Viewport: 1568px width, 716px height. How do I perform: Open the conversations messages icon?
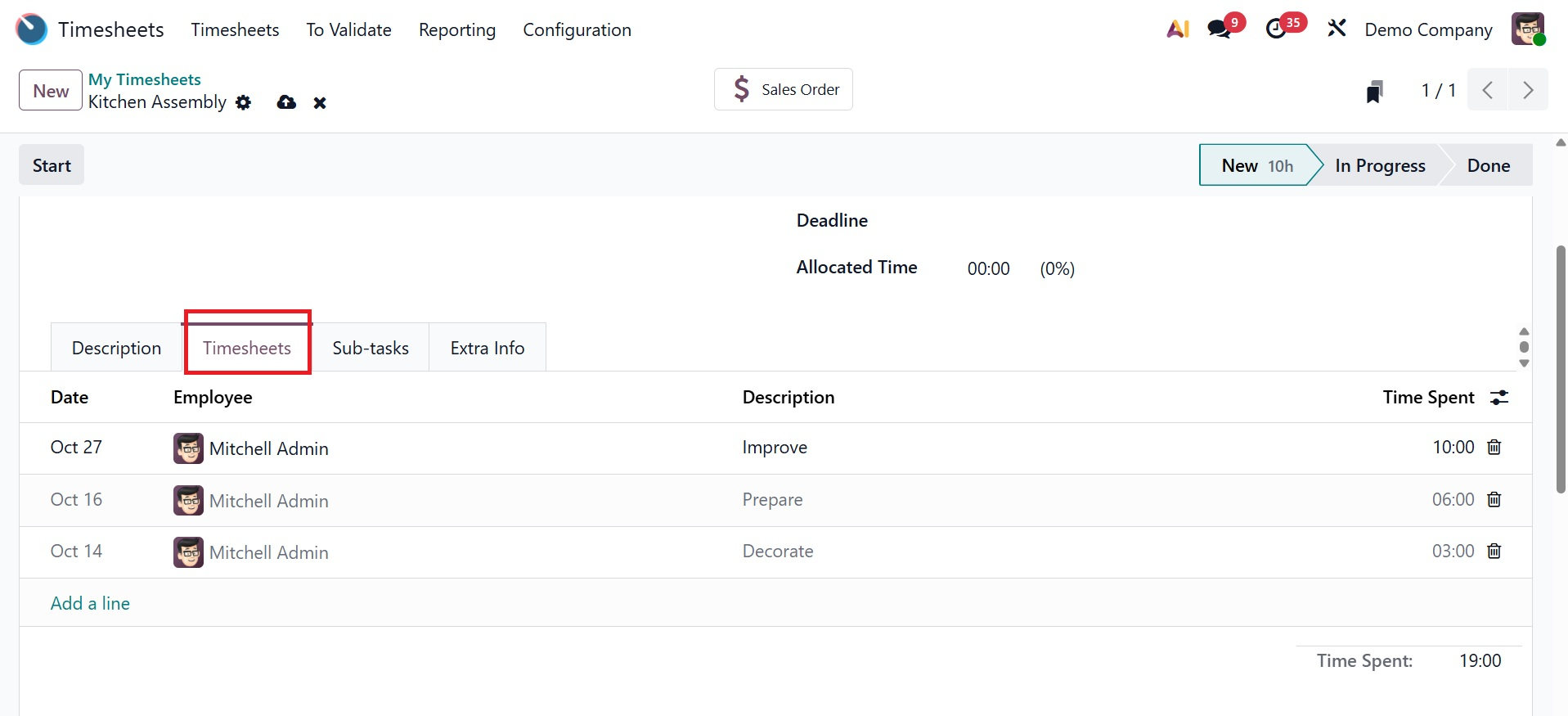coord(1220,29)
